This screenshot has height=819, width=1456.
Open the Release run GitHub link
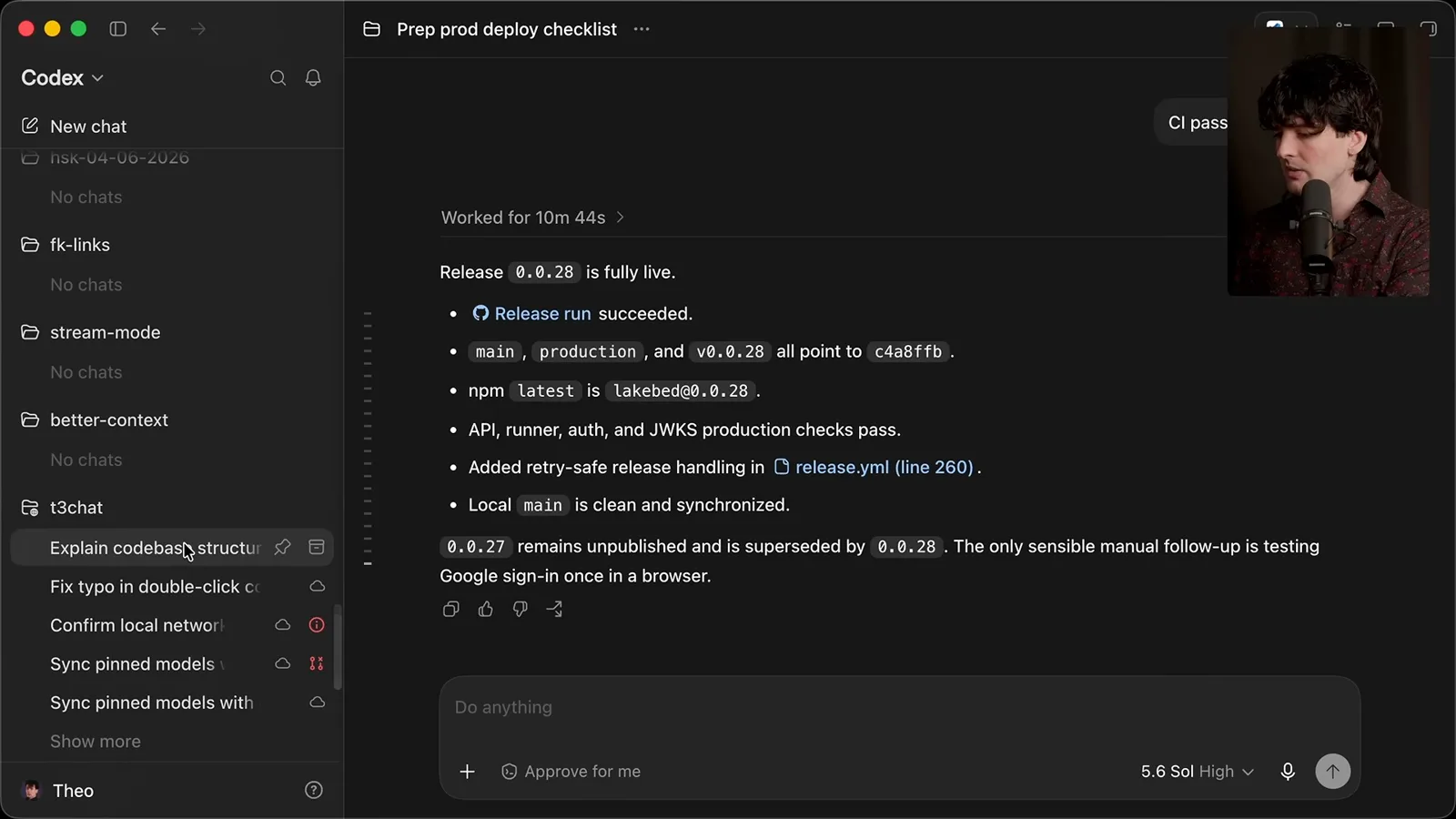coord(531,313)
